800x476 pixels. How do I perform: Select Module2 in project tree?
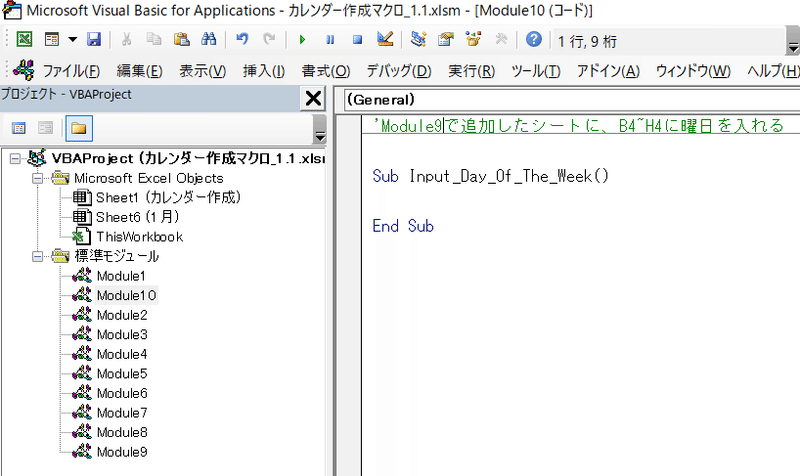tap(122, 315)
